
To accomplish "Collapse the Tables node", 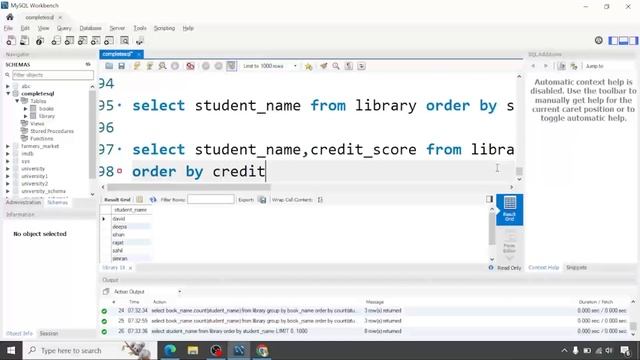I will pos(17,101).
